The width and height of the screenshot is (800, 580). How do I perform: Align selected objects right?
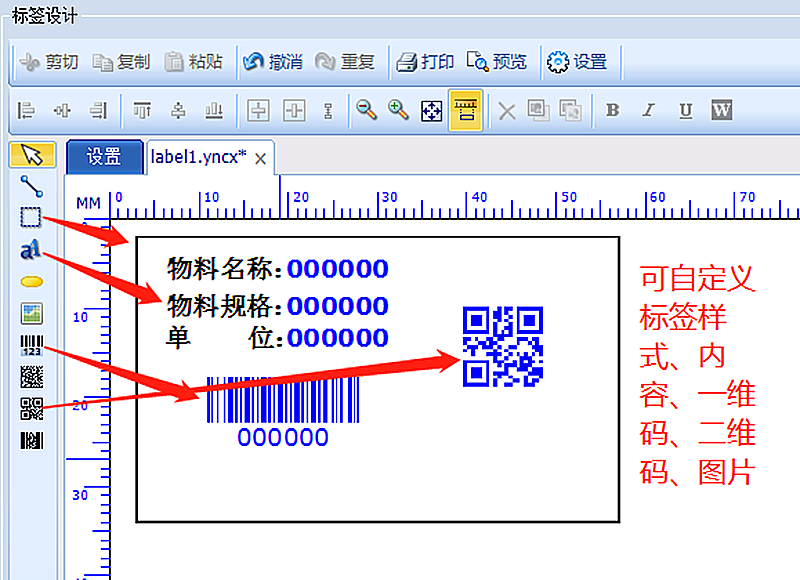click(x=98, y=110)
